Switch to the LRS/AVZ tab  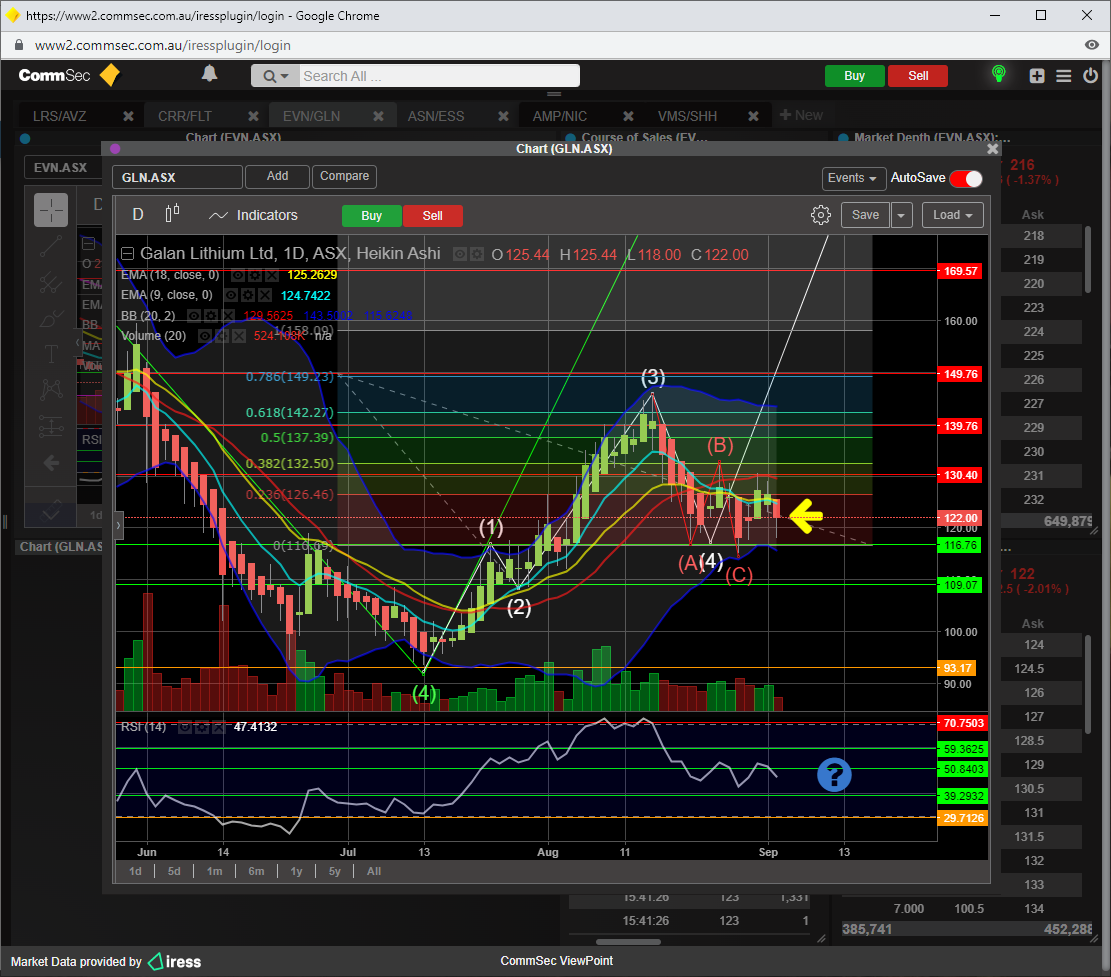tap(60, 116)
